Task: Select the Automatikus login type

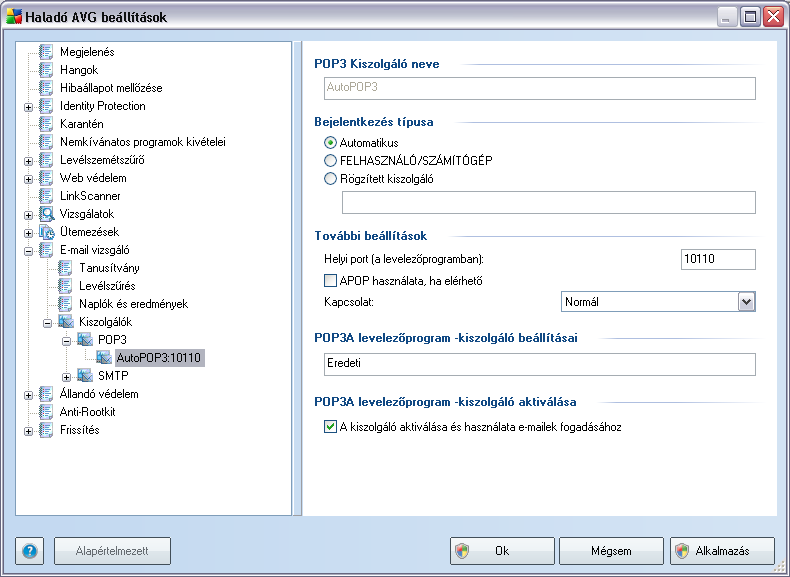Action: tap(330, 143)
